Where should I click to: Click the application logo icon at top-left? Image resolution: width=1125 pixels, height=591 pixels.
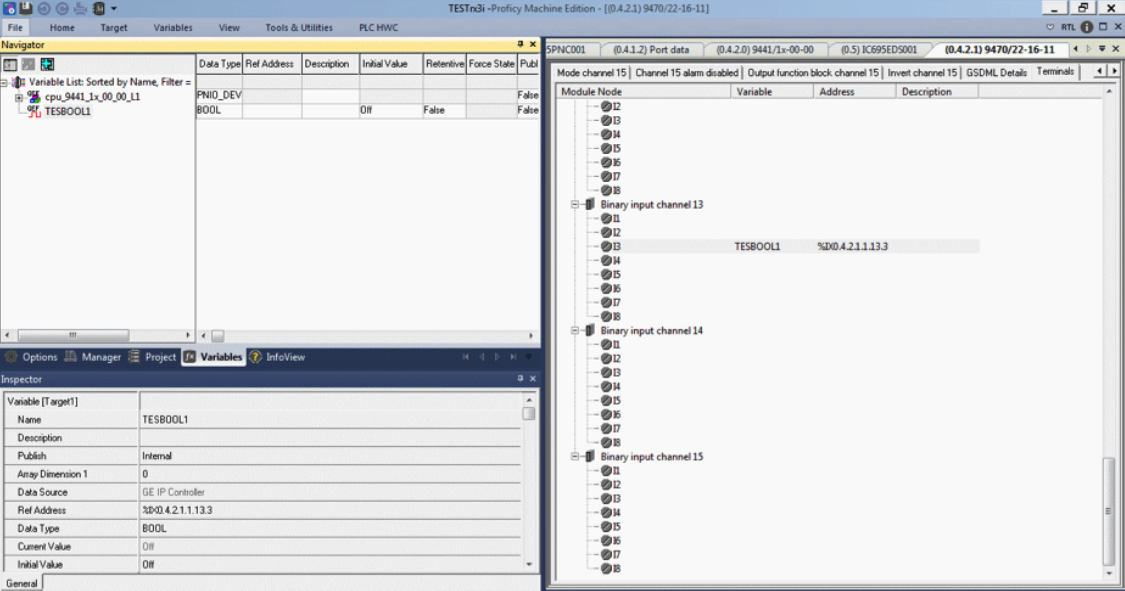pos(9,8)
